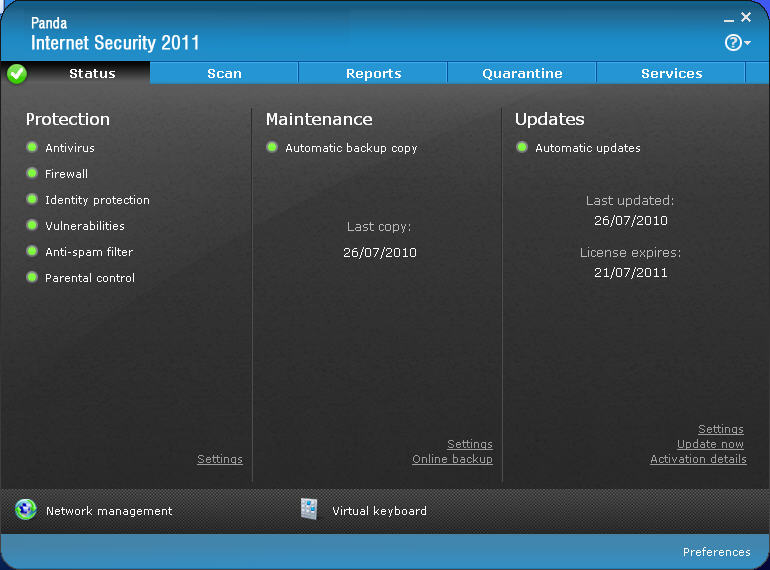Click the Vulnerabilities green status dot
Image resolution: width=770 pixels, height=570 pixels.
32,225
